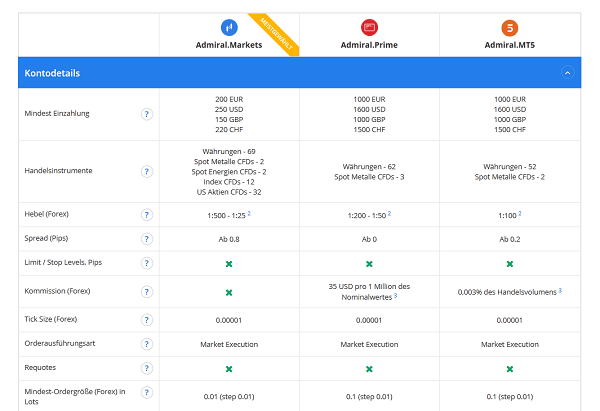Click 'Währungen - 69' instrument entry
This screenshot has width=600, height=411.
(x=229, y=152)
